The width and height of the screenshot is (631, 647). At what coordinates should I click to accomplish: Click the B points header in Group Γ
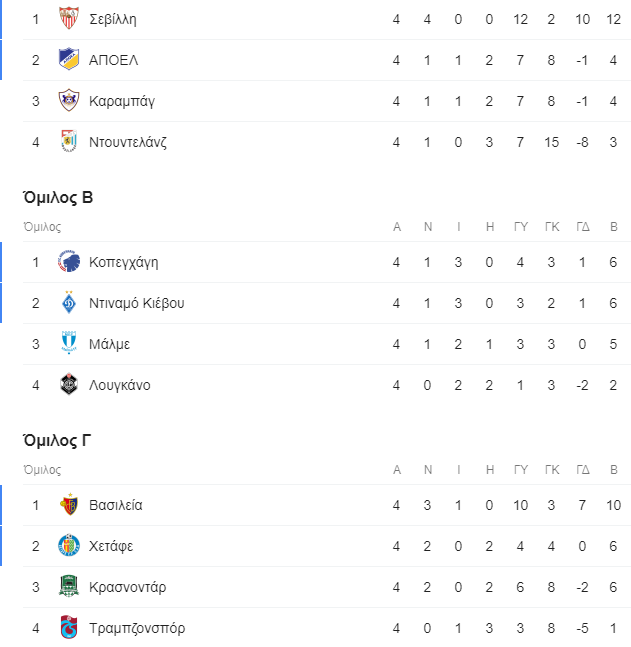(x=614, y=470)
